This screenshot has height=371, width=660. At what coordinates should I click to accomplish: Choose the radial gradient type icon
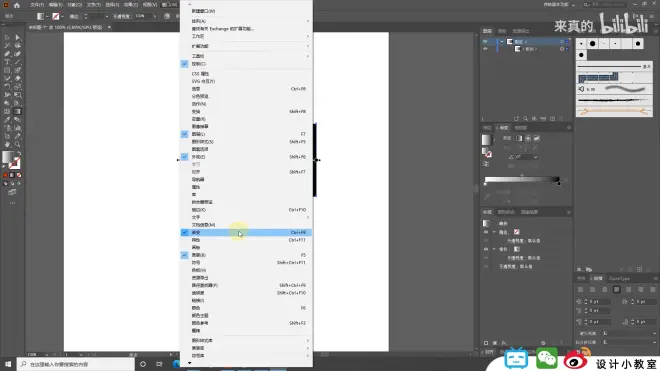(528, 139)
